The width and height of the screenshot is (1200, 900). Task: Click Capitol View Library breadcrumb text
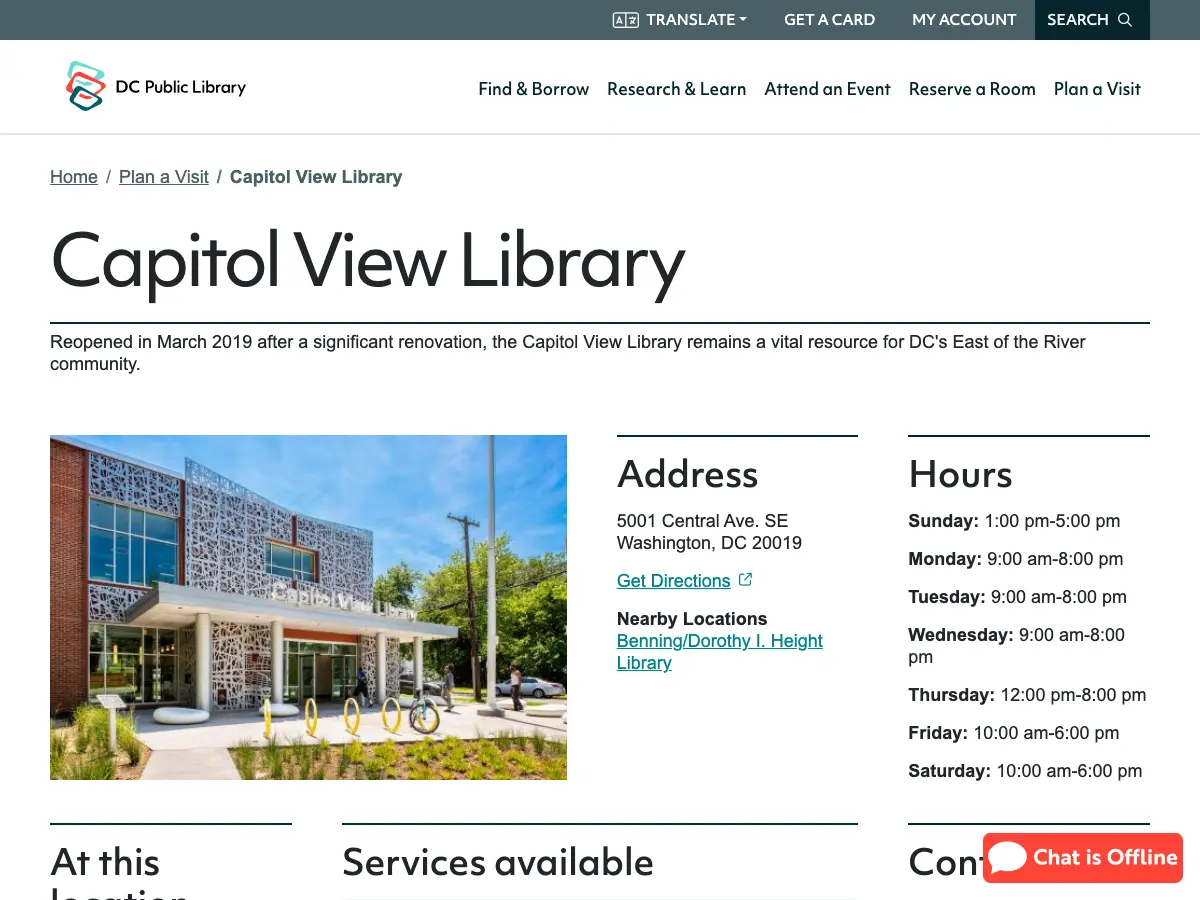click(316, 177)
